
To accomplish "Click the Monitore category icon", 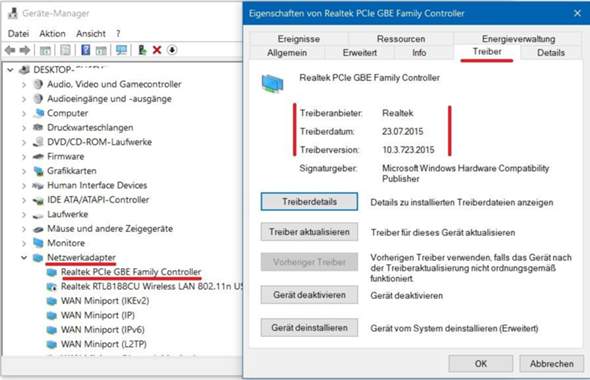I will point(38,243).
